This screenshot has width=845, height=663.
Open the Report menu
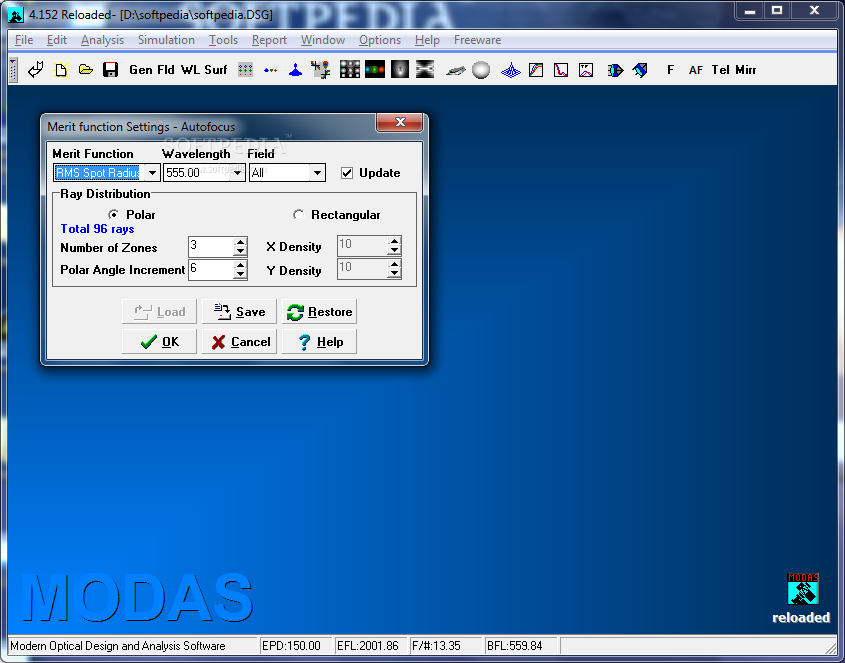coord(269,40)
